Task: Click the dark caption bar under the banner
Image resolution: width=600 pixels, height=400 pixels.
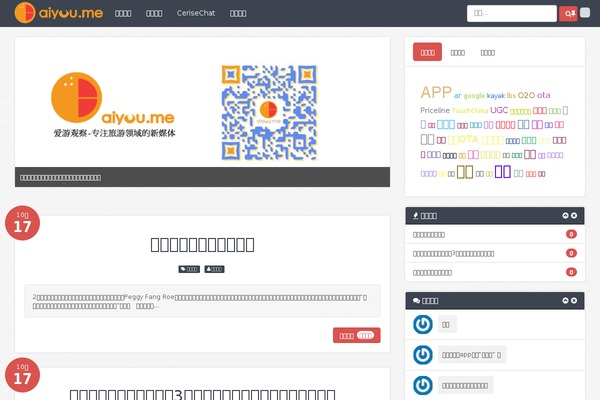Action: click(202, 177)
